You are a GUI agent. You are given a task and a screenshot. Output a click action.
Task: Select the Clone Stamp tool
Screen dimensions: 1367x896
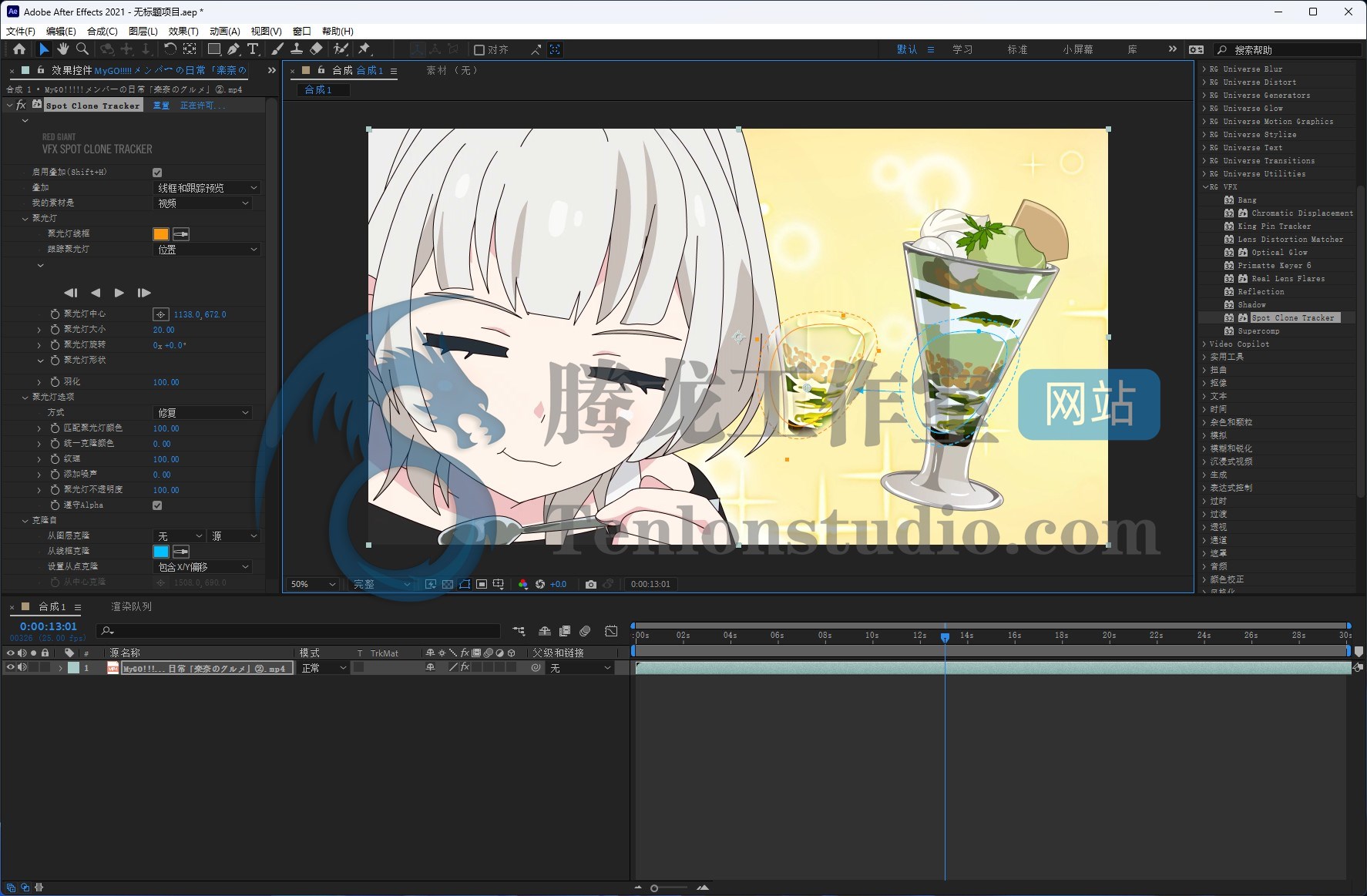(296, 49)
